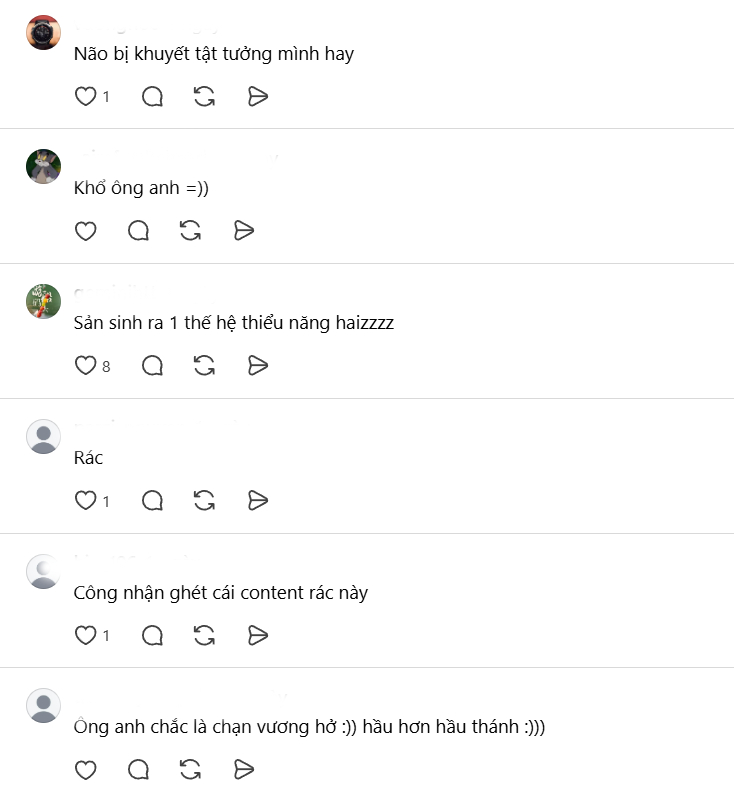The width and height of the screenshot is (734, 786).
Task: Open the green avatar next to 'Sản sinh' comment
Action: coord(44,301)
